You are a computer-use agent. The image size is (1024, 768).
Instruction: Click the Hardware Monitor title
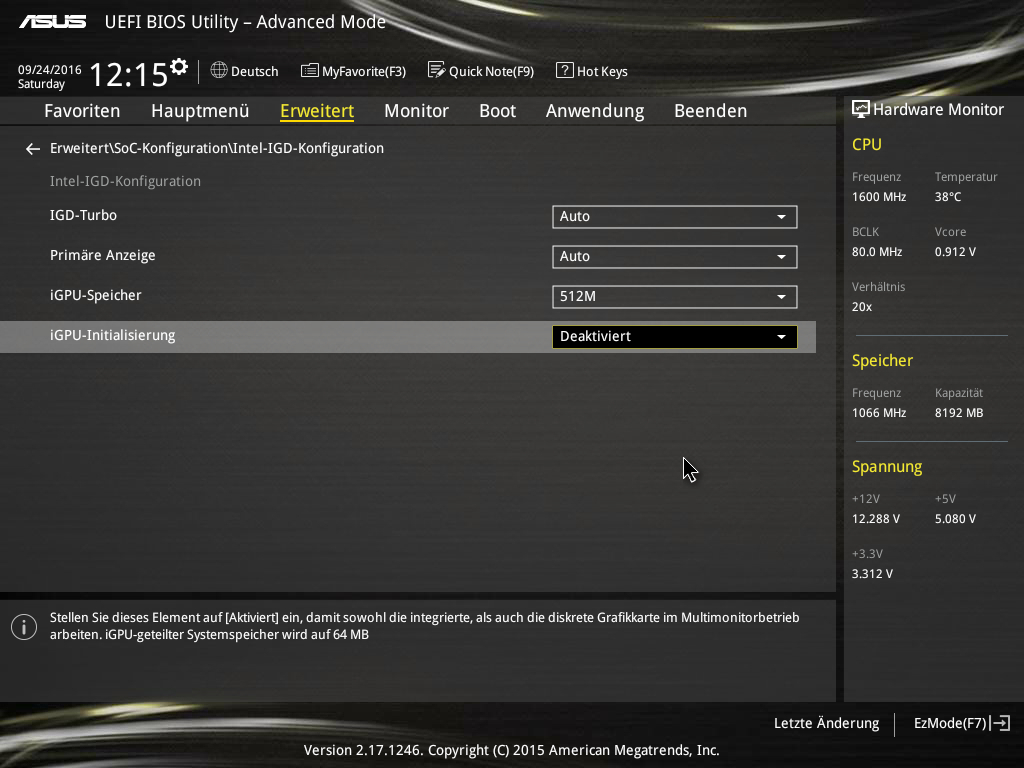coord(938,109)
